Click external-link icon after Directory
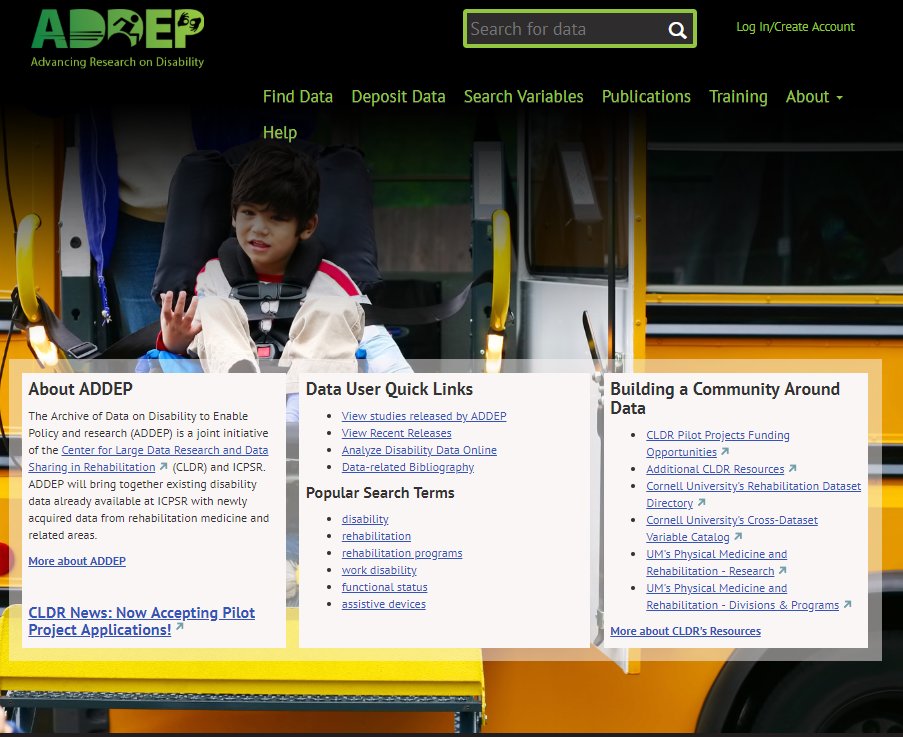The width and height of the screenshot is (903, 737). coord(701,502)
